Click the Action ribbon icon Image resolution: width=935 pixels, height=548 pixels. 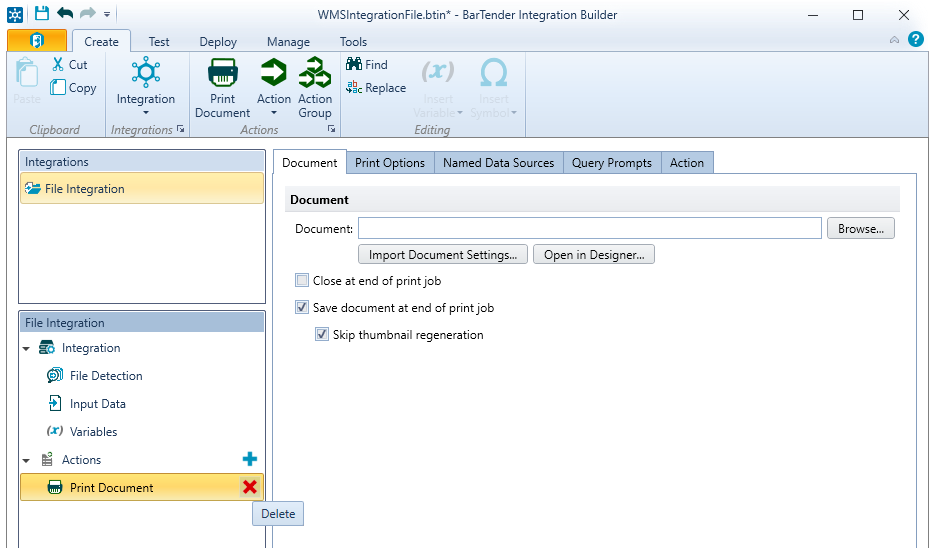(x=273, y=72)
